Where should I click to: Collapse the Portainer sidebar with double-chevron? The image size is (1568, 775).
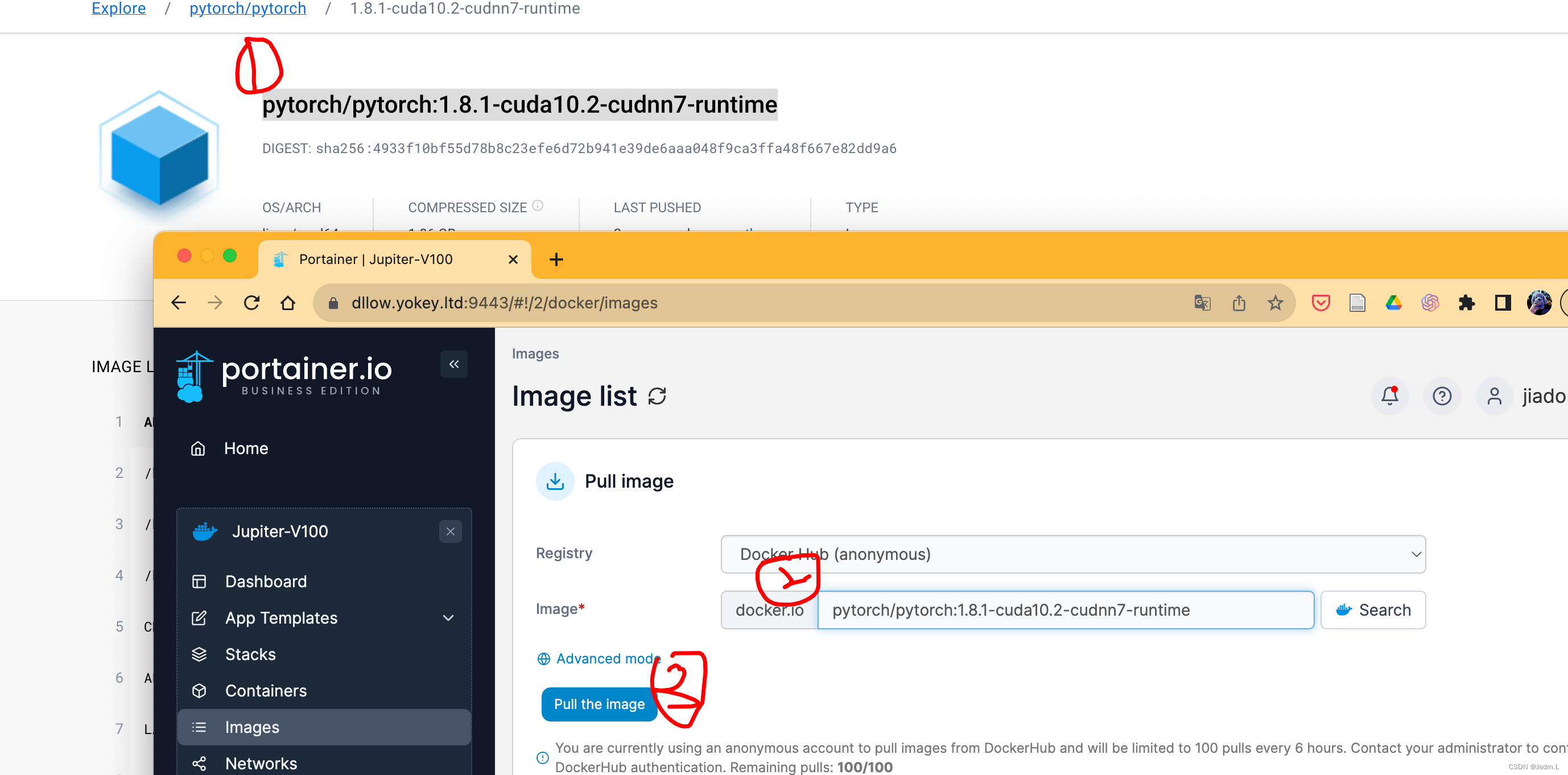(x=453, y=364)
